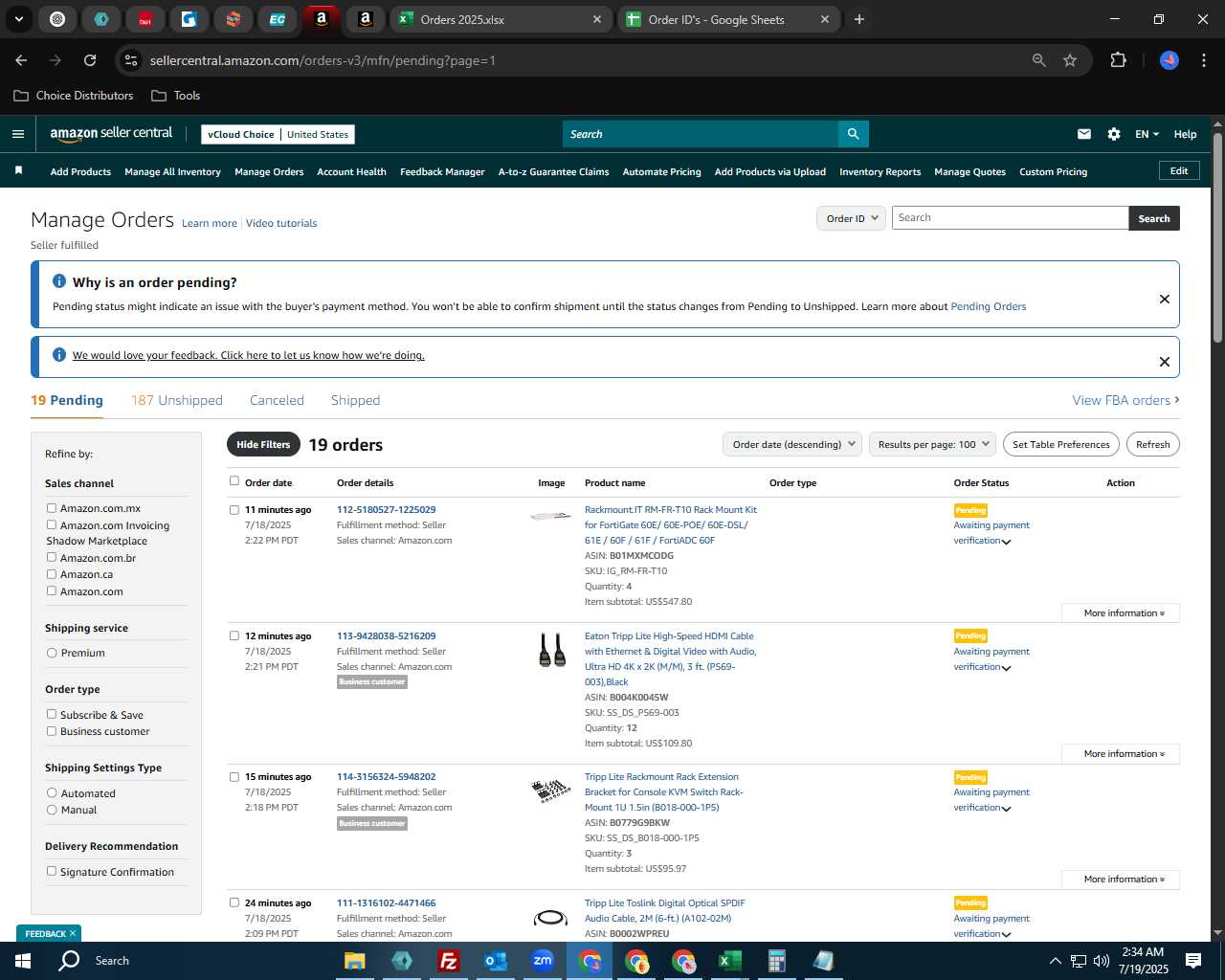The height and width of the screenshot is (980, 1225).
Task: Expand More information for Rackmount.IT order
Action: click(1121, 612)
